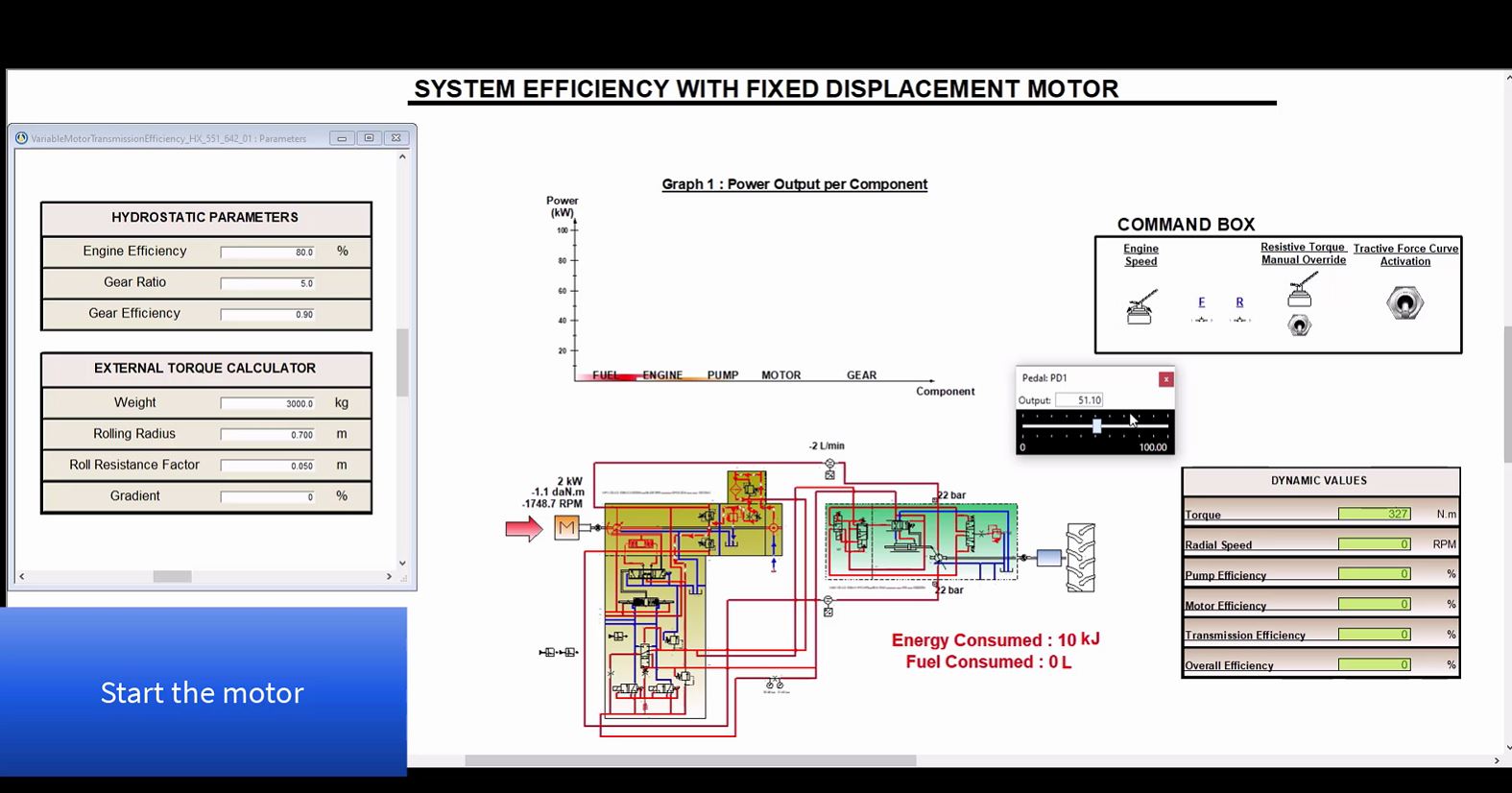Viewport: 1512px width, 793px height.
Task: Click the '-1748.7 RPM' engine readout
Action: pyautogui.click(x=552, y=503)
